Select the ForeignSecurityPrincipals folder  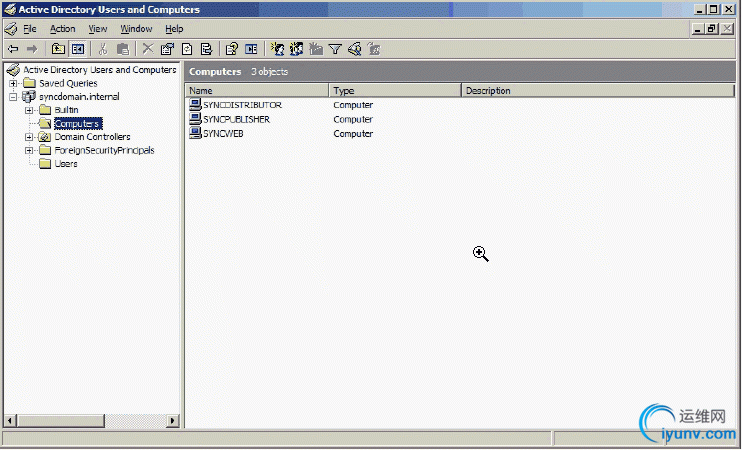[104, 150]
